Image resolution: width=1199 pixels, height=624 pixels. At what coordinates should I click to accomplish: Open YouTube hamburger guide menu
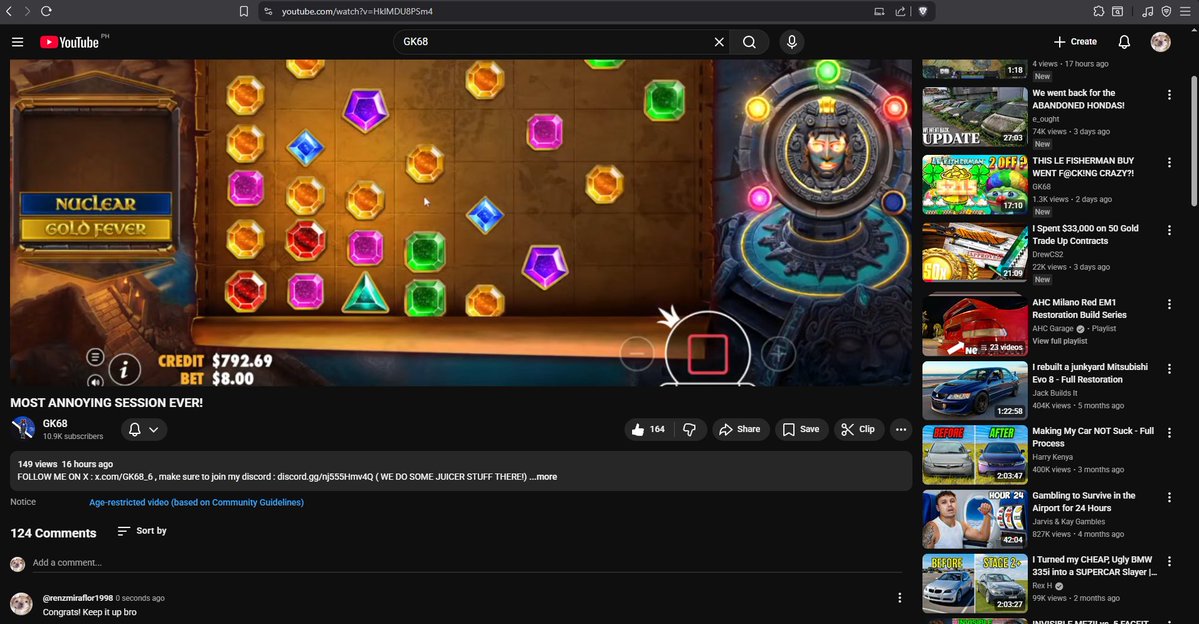[x=18, y=42]
